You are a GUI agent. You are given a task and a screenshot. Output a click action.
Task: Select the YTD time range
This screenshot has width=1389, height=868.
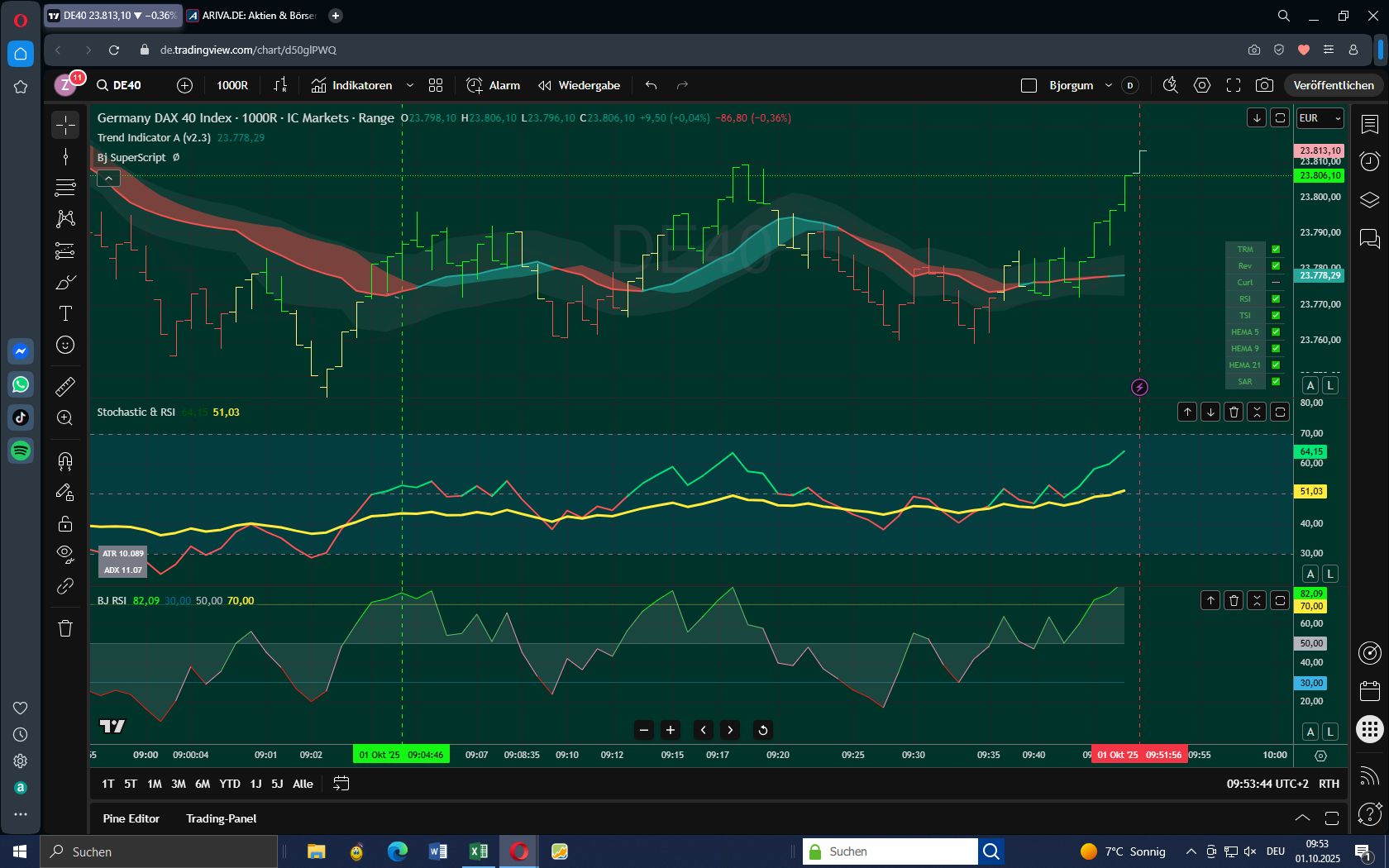pos(230,783)
